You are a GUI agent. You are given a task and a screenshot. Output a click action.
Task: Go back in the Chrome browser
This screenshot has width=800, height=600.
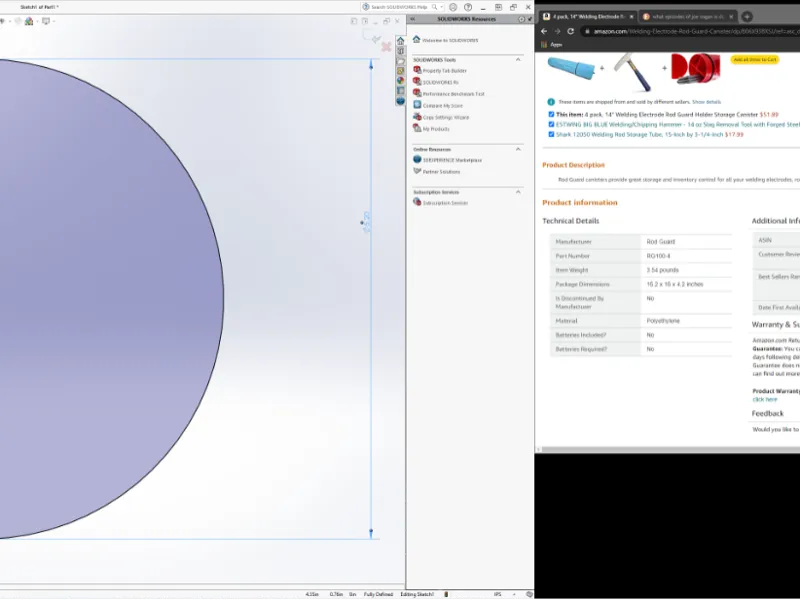tap(544, 31)
